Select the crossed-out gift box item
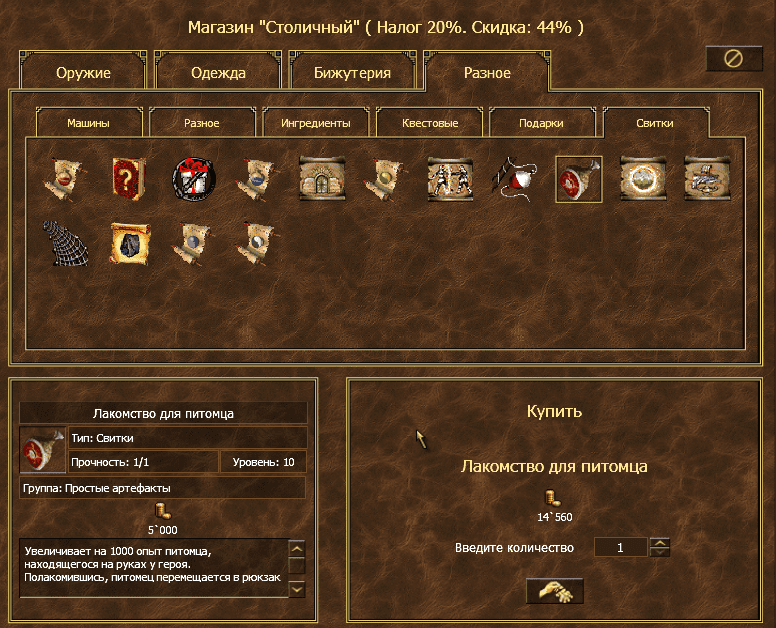 point(194,180)
